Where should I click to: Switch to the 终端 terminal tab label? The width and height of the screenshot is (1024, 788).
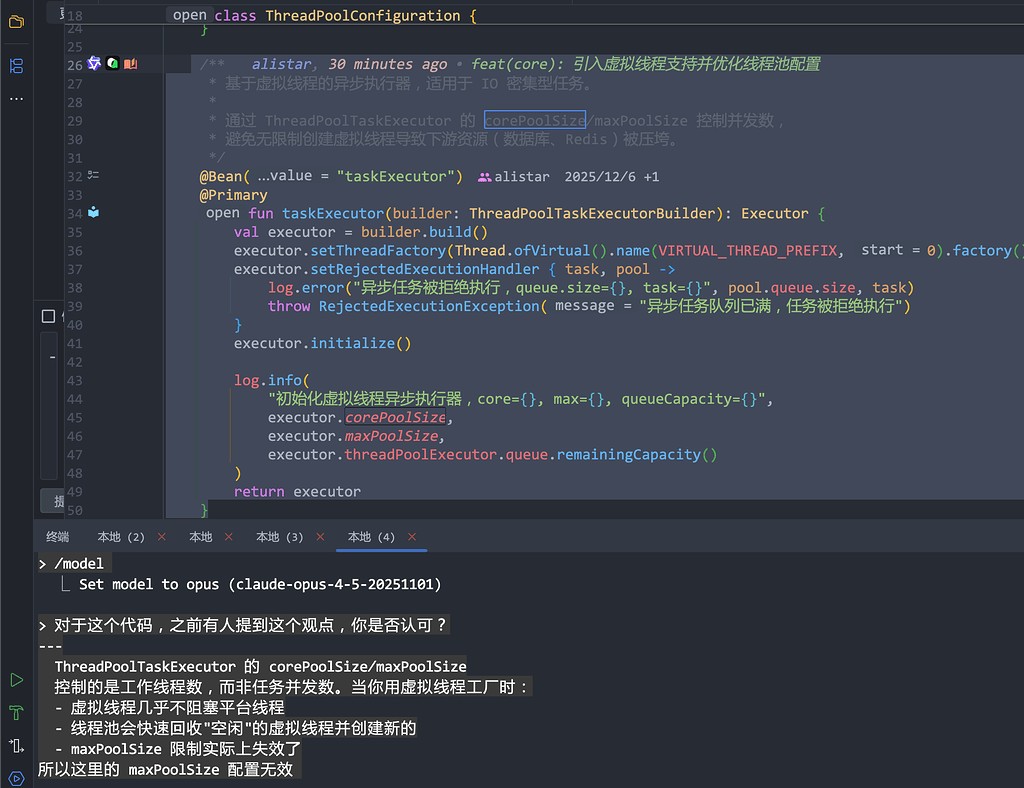[57, 537]
